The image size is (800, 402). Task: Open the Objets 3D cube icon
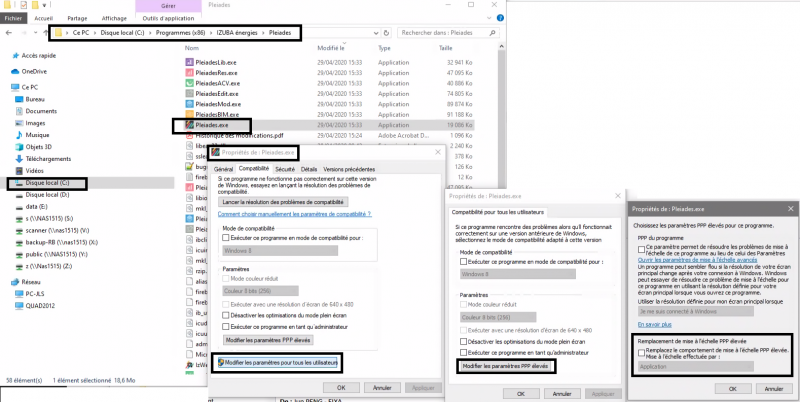(19, 147)
